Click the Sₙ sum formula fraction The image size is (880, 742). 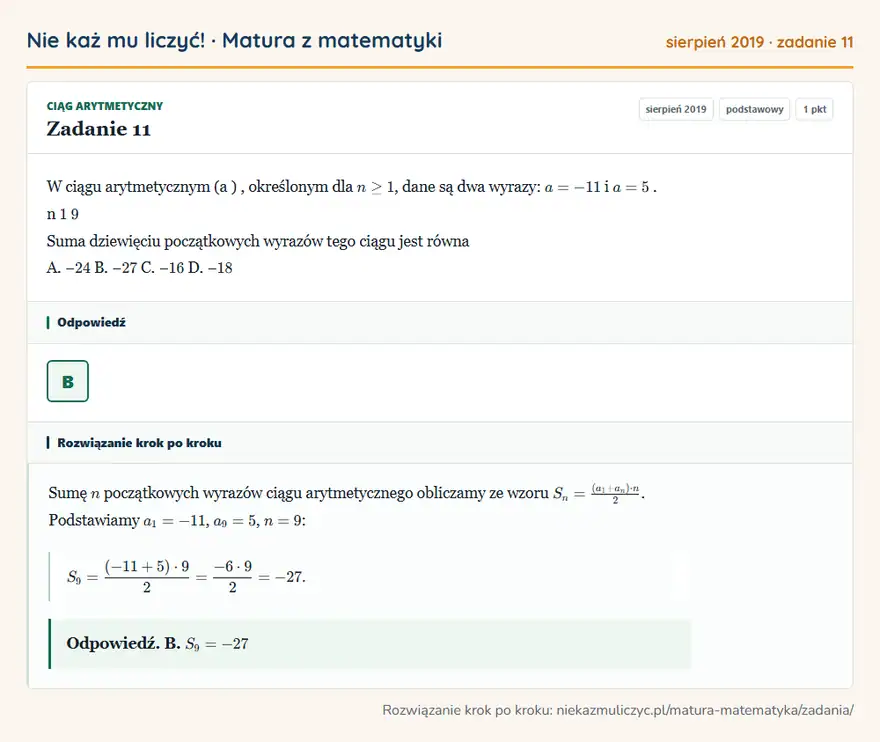pos(615,494)
